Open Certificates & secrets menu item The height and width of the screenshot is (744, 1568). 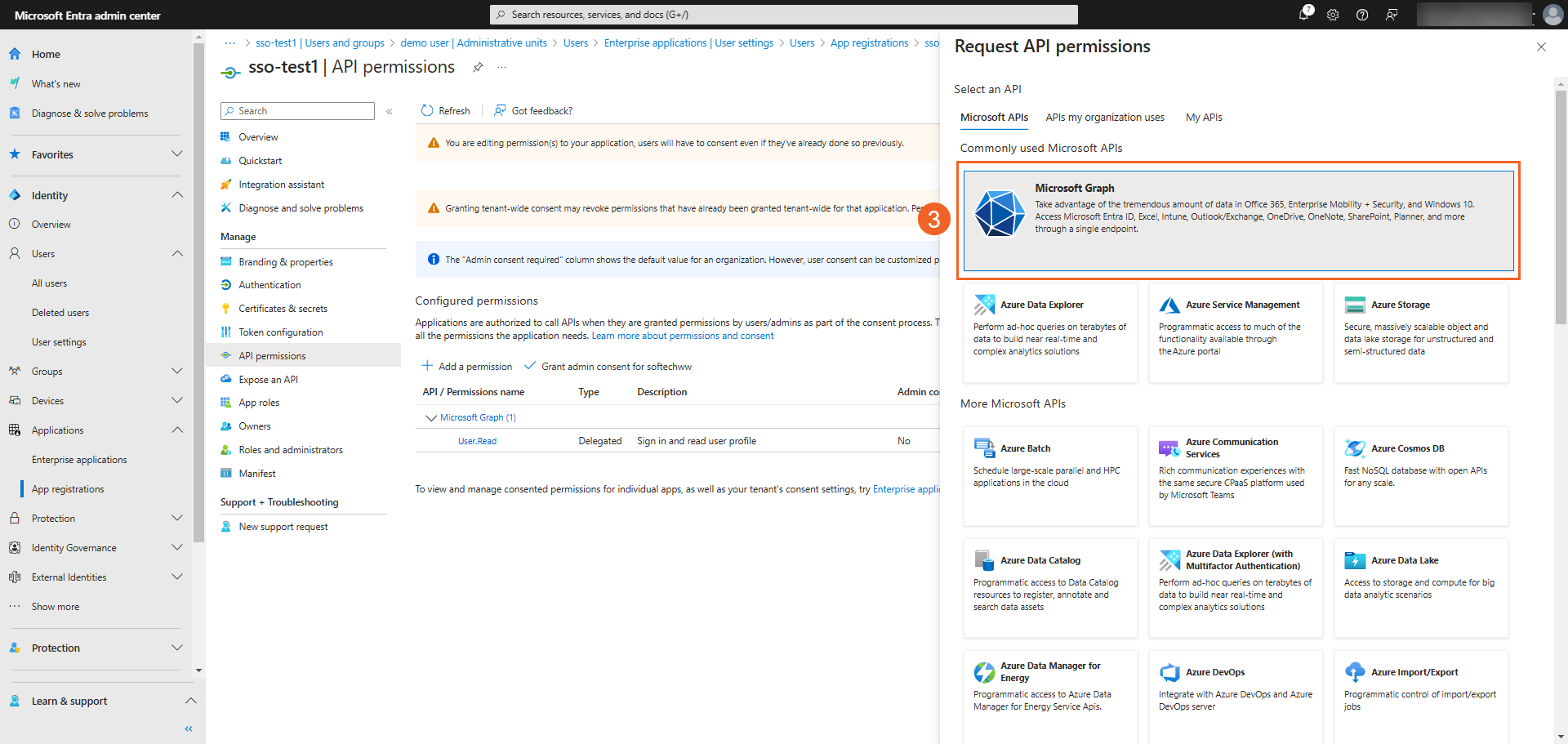(x=283, y=309)
